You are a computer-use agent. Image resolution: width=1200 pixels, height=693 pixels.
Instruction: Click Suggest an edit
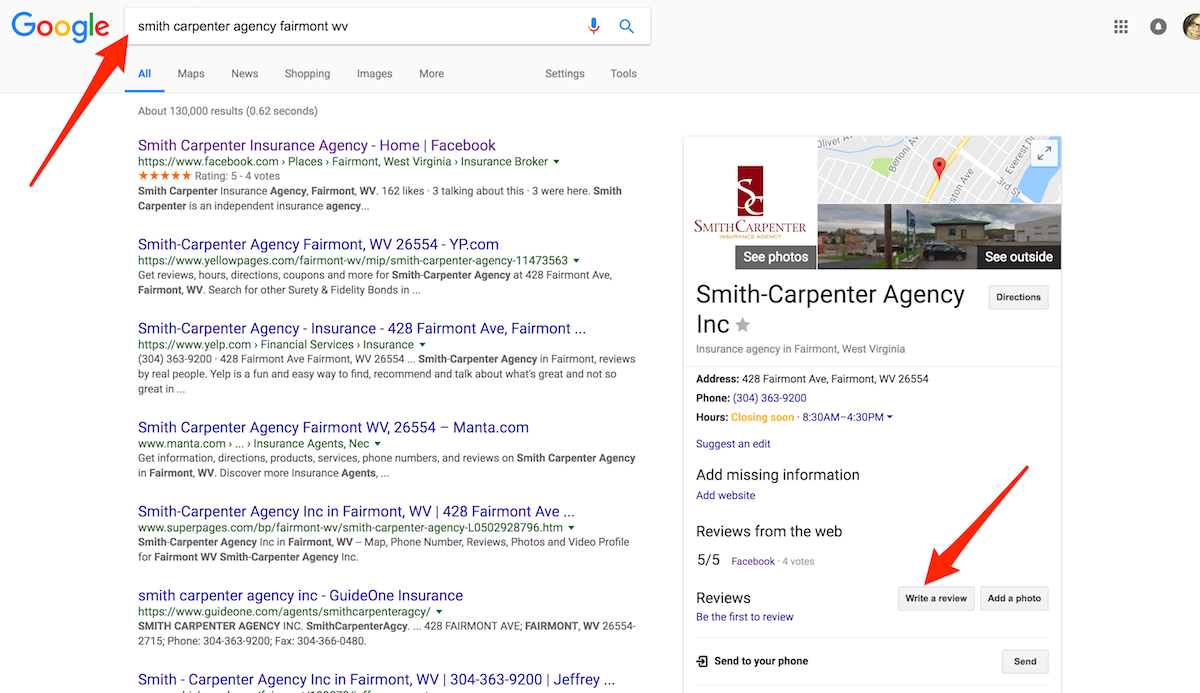[733, 444]
